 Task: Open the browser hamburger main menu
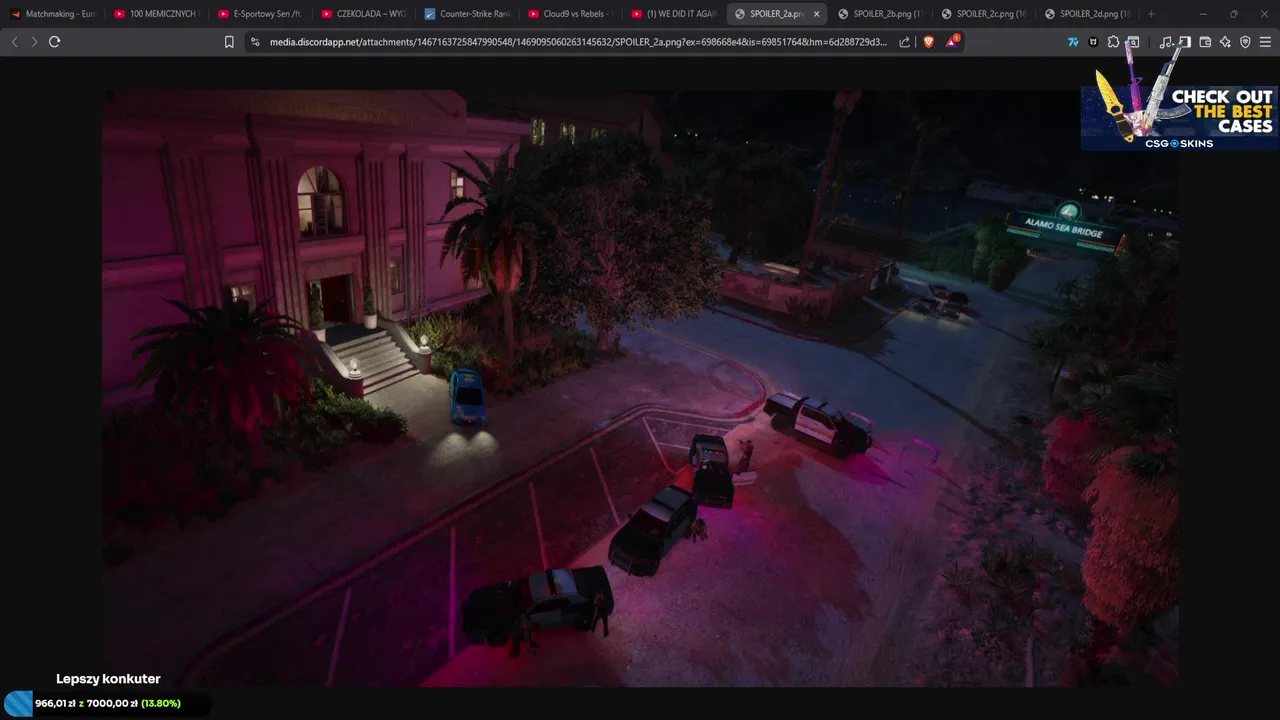[1265, 42]
